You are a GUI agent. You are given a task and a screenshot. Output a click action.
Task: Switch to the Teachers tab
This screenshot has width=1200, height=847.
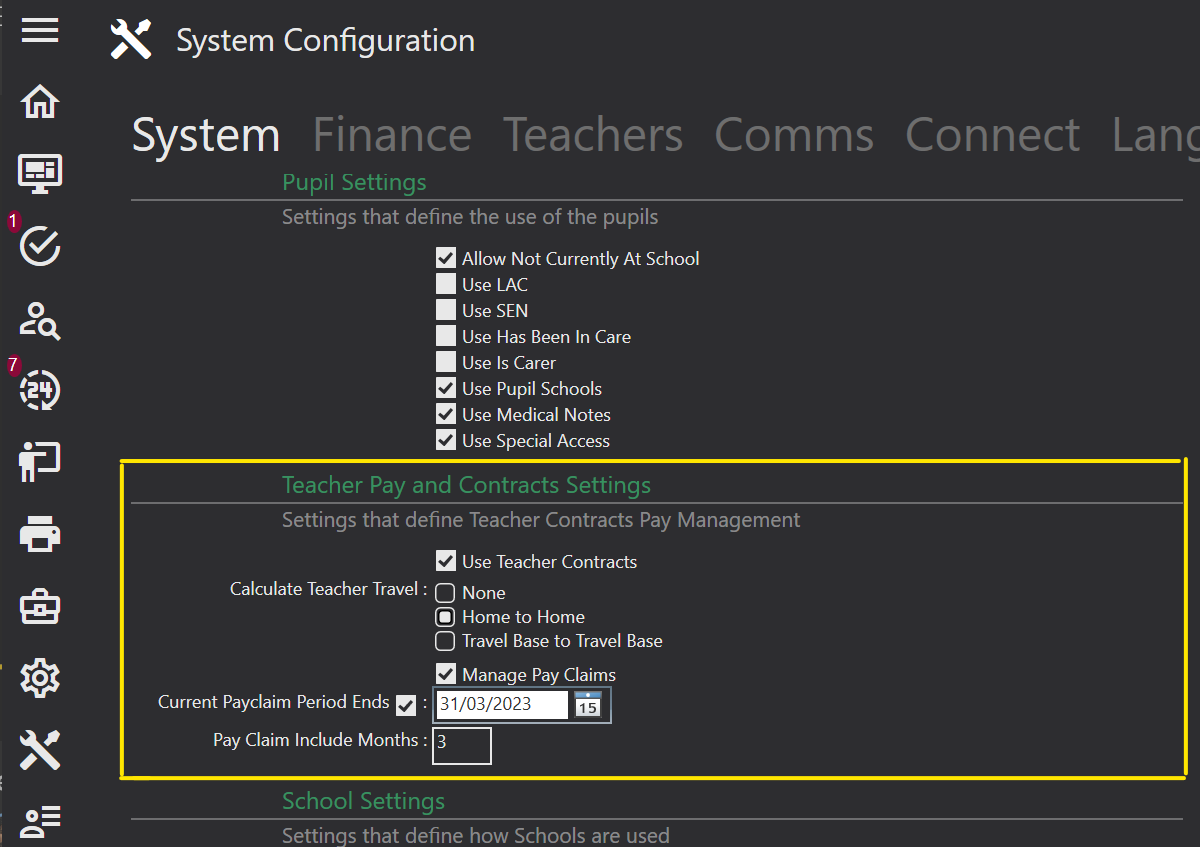593,135
